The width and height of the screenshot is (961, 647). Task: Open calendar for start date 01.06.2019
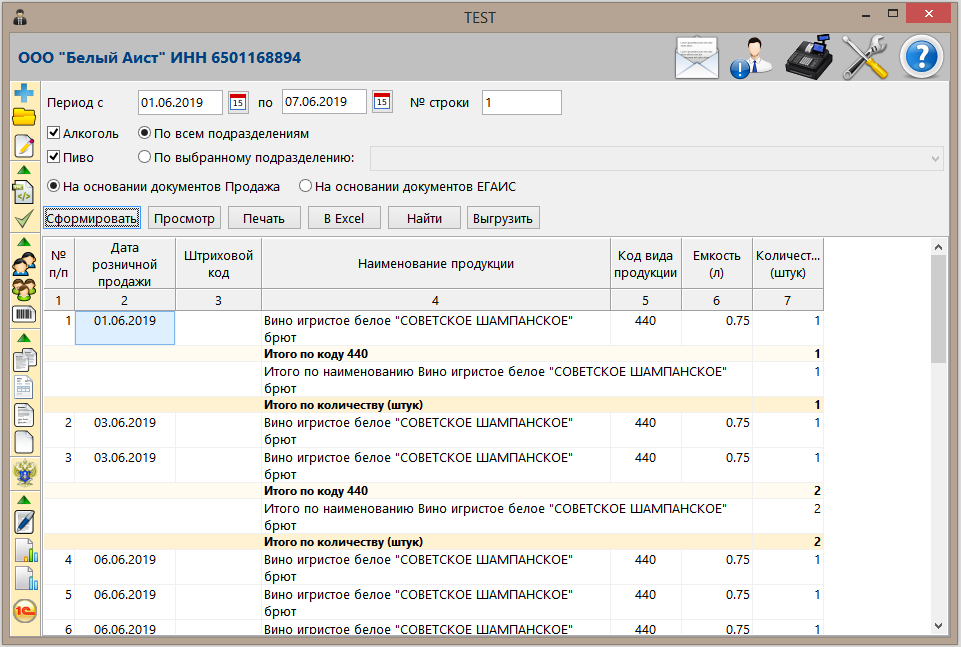(x=238, y=102)
